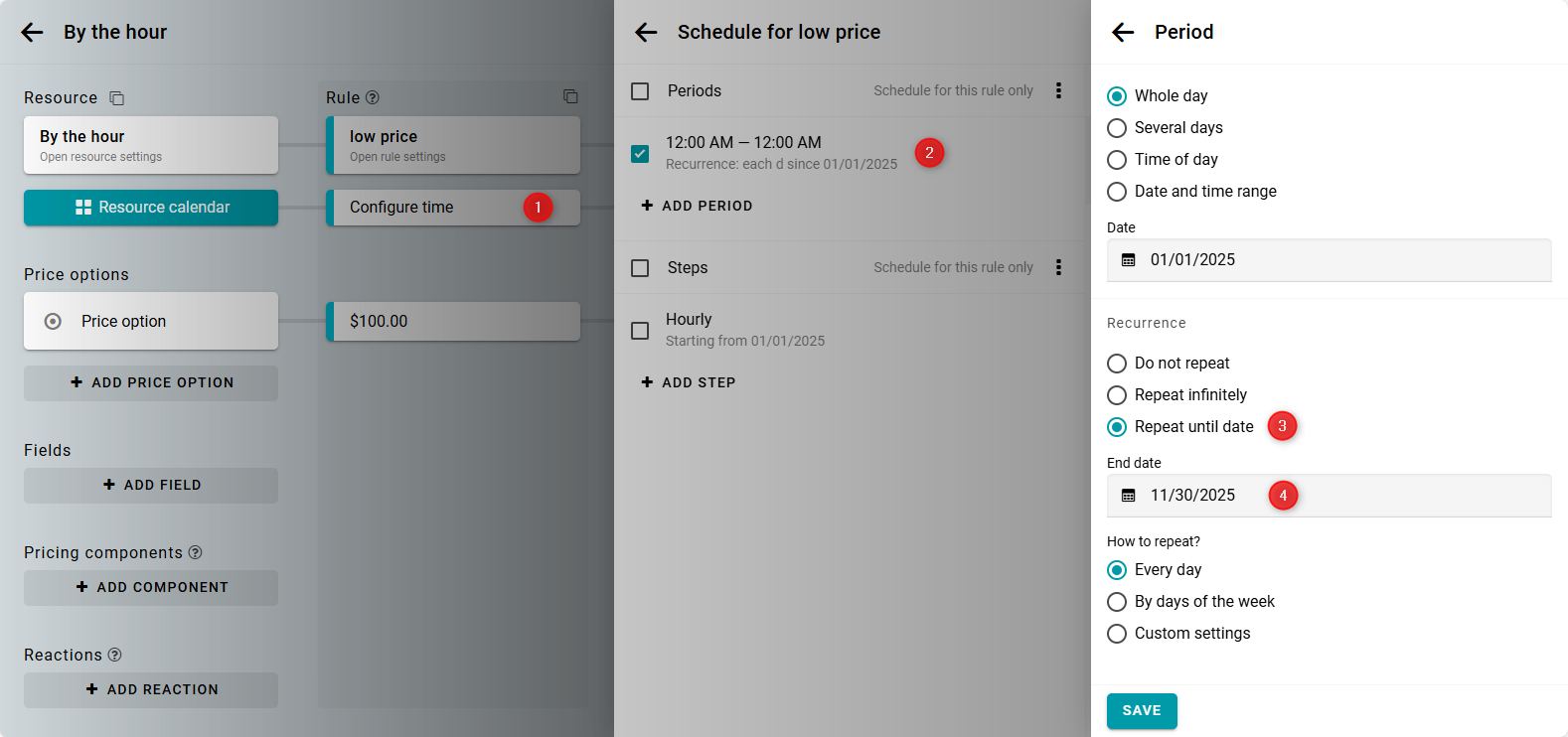Screen dimensions: 1568x737
Task: Go back from Schedule for low price
Action: click(x=646, y=32)
